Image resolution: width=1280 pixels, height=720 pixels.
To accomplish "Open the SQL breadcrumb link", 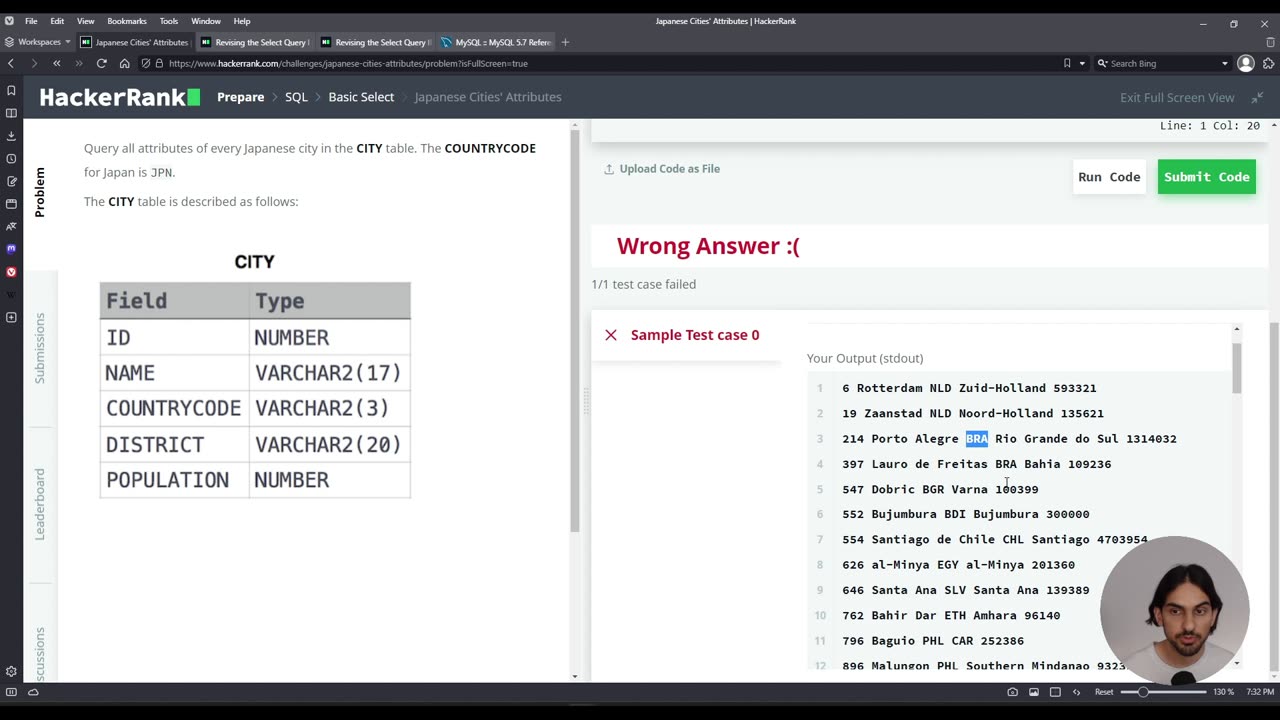I will coord(296,97).
